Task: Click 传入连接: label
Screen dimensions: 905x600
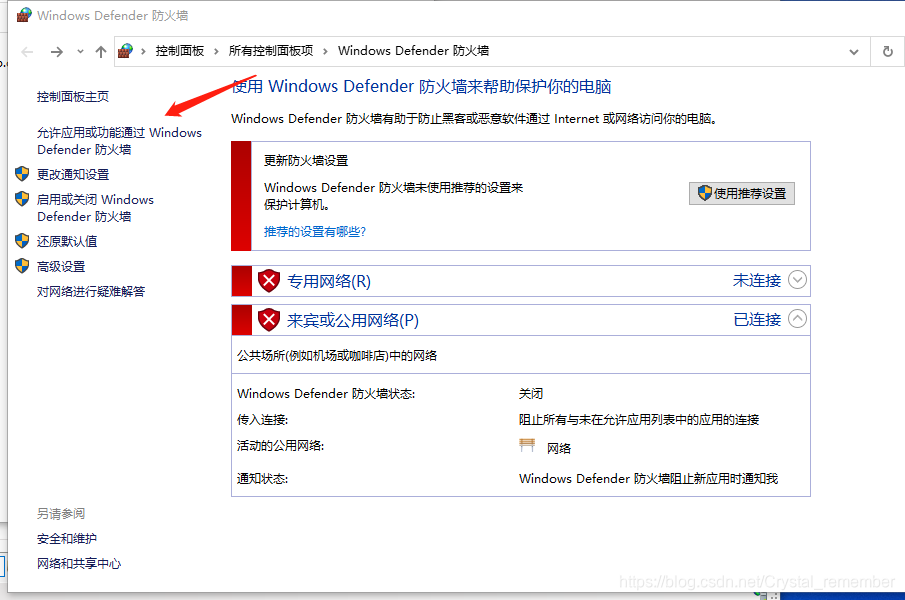Action: [x=263, y=419]
